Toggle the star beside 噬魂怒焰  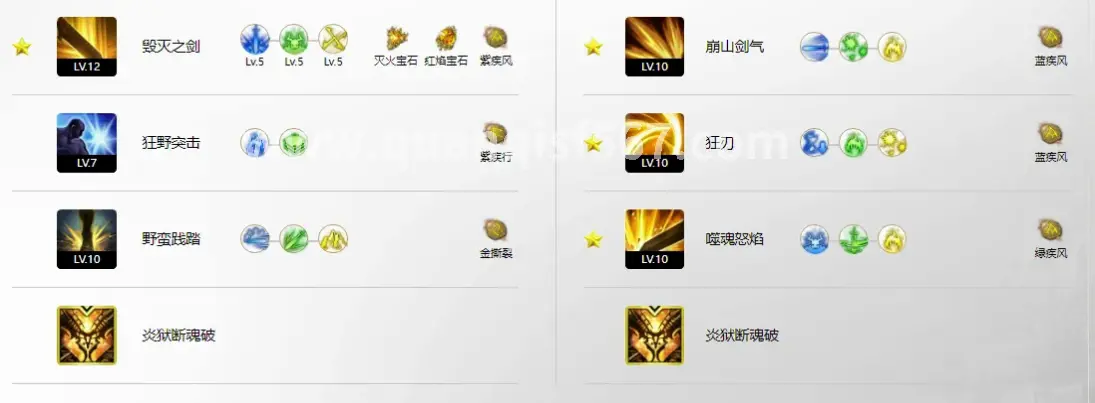593,240
